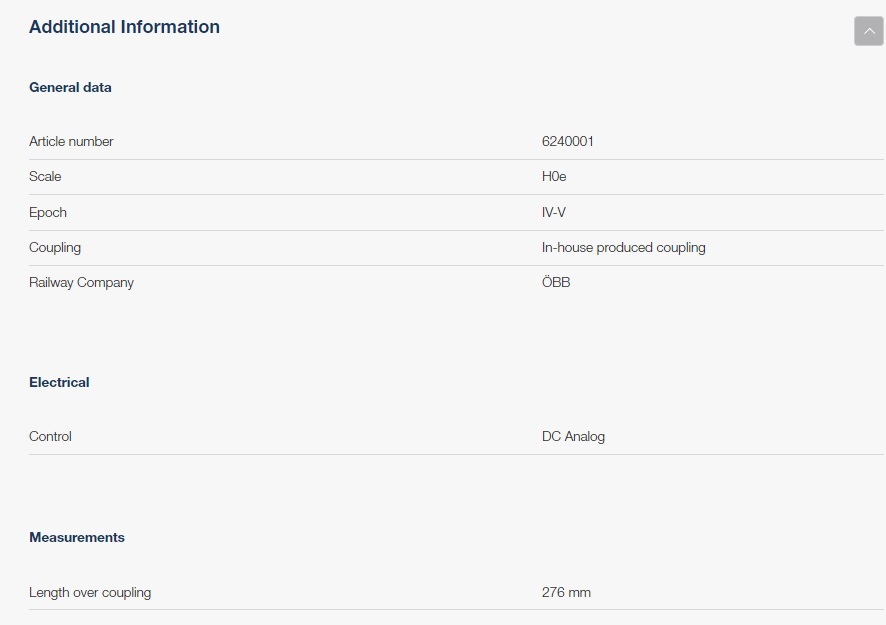This screenshot has width=886, height=625.
Task: Click the Measurements section heading
Action: pos(77,538)
